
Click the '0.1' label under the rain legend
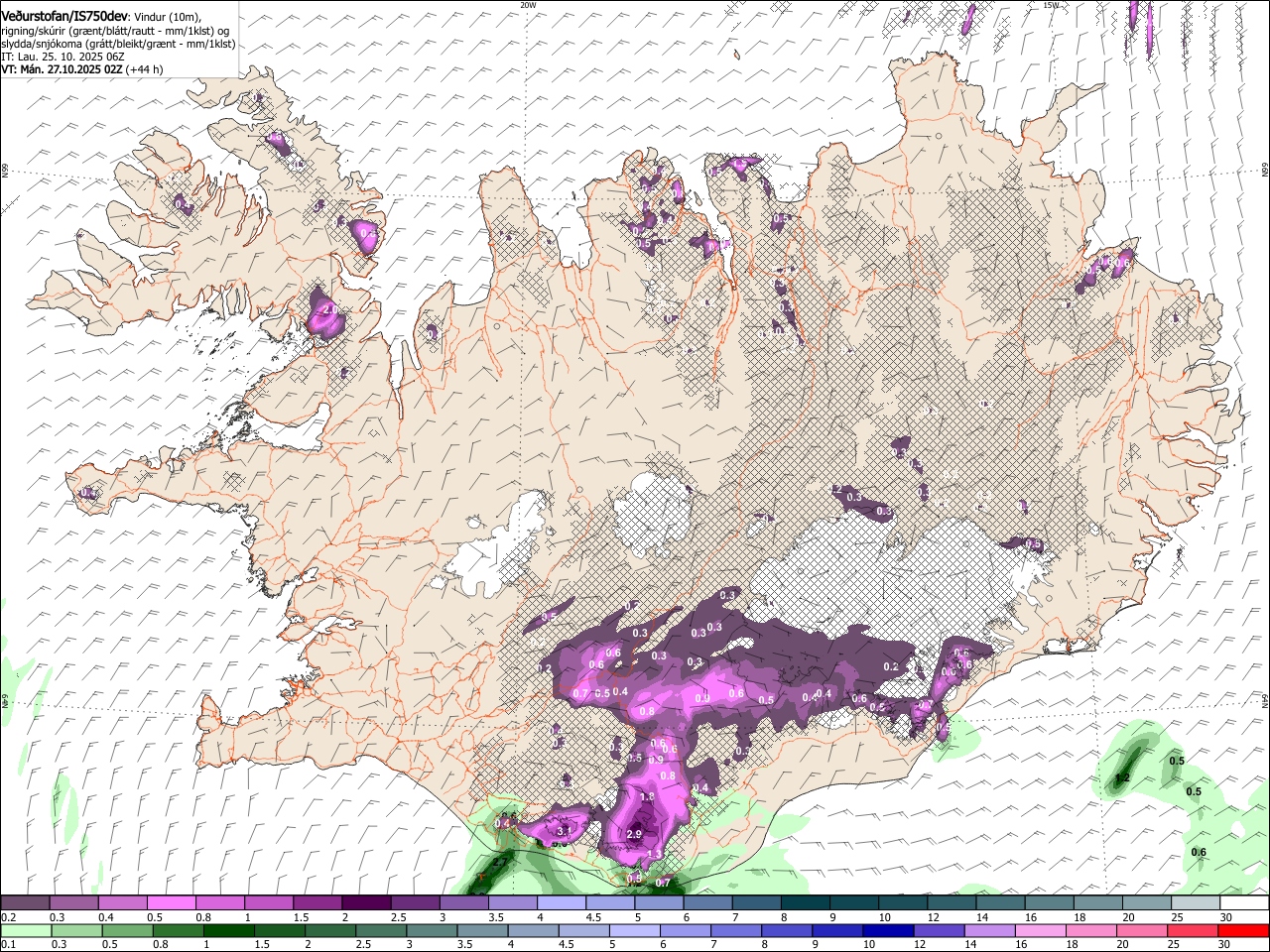coord(7,944)
